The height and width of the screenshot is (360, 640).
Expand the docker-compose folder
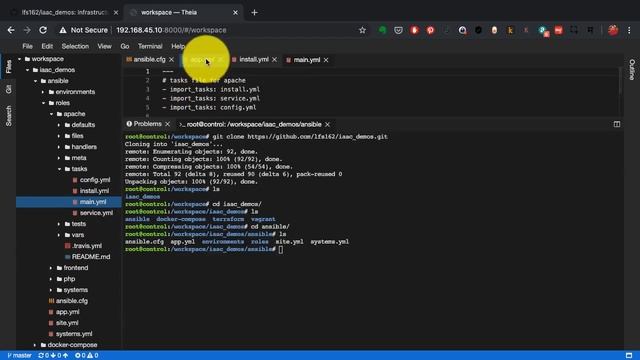click(x=36, y=345)
